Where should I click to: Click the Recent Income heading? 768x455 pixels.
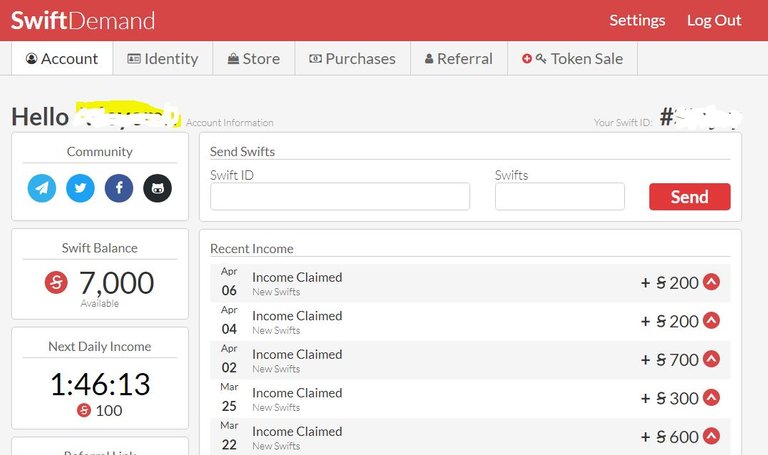click(x=252, y=249)
